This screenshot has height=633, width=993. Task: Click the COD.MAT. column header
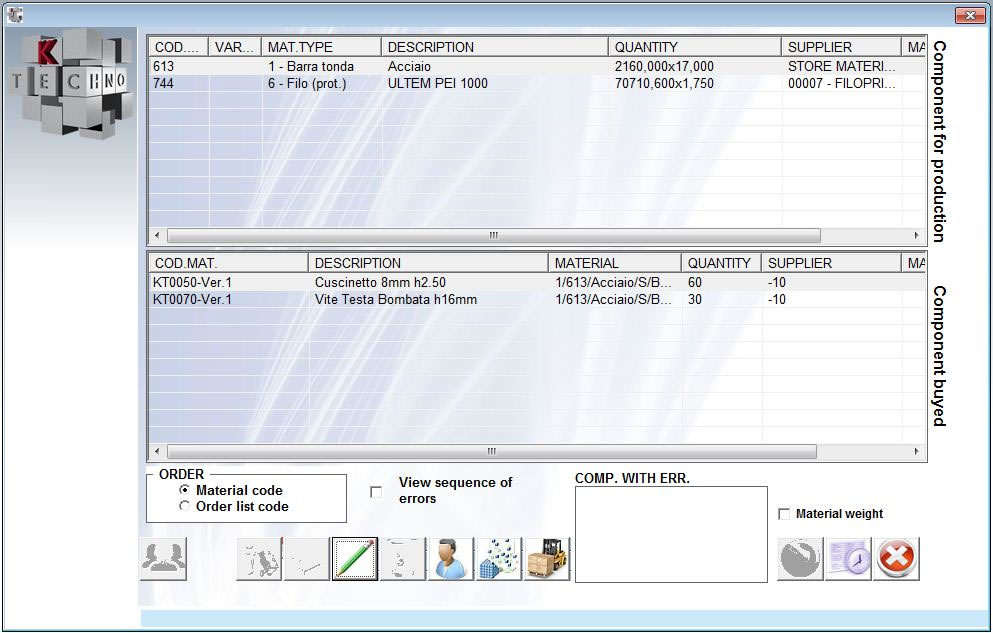[228, 263]
